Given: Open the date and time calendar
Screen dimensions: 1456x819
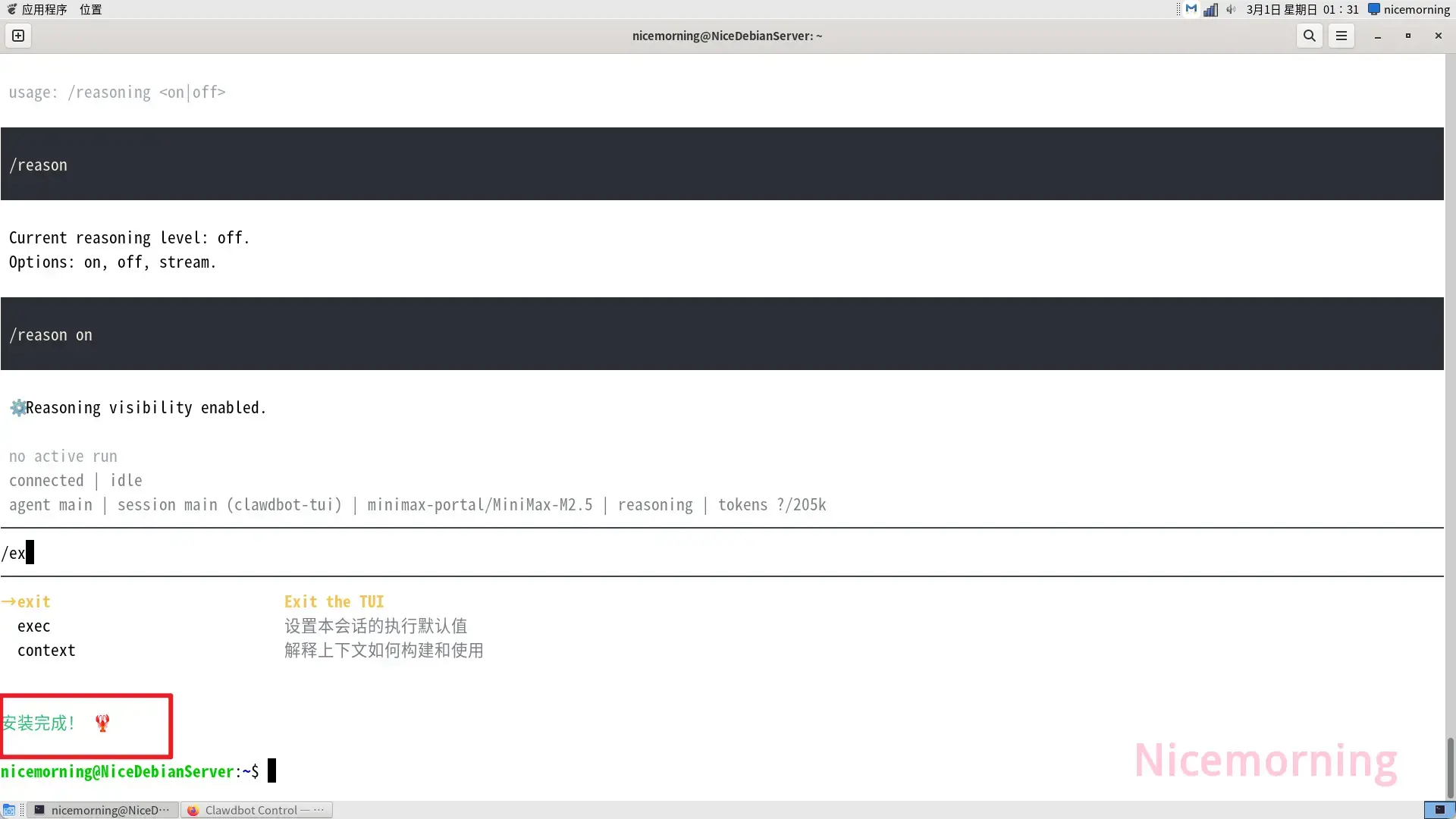Looking at the screenshot, I should [x=1302, y=10].
